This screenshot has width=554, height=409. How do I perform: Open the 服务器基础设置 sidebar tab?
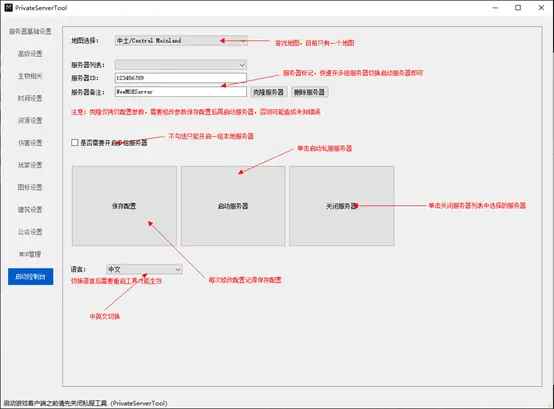click(x=30, y=31)
